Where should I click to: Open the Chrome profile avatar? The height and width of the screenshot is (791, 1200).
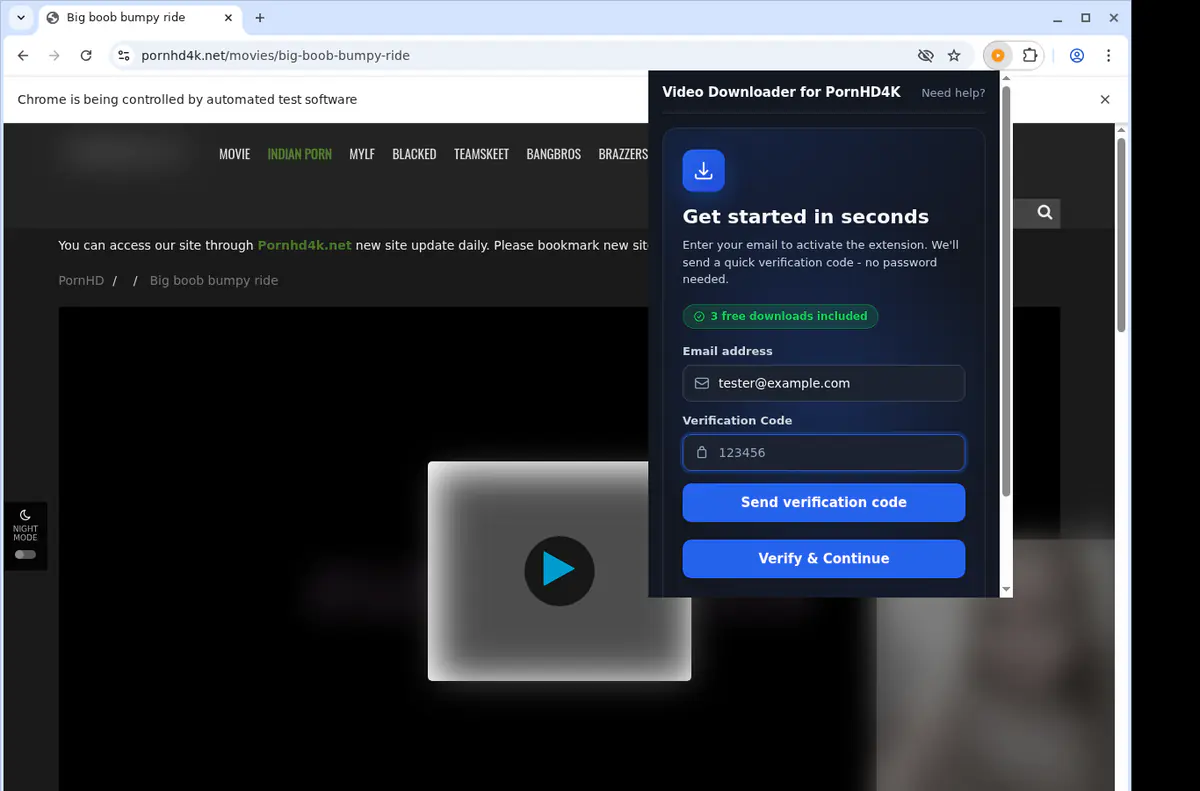click(x=1077, y=56)
